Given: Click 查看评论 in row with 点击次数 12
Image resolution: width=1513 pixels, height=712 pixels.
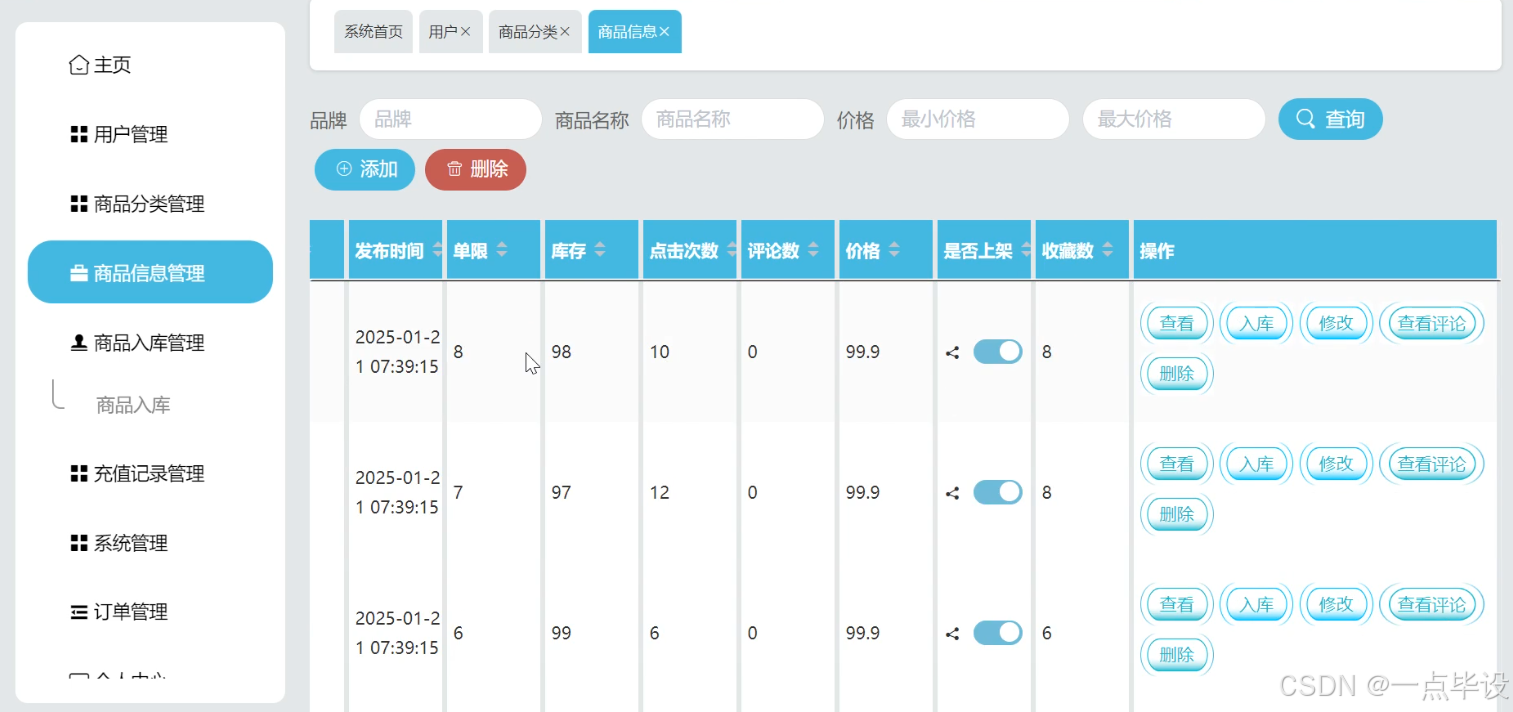Looking at the screenshot, I should tap(1431, 464).
